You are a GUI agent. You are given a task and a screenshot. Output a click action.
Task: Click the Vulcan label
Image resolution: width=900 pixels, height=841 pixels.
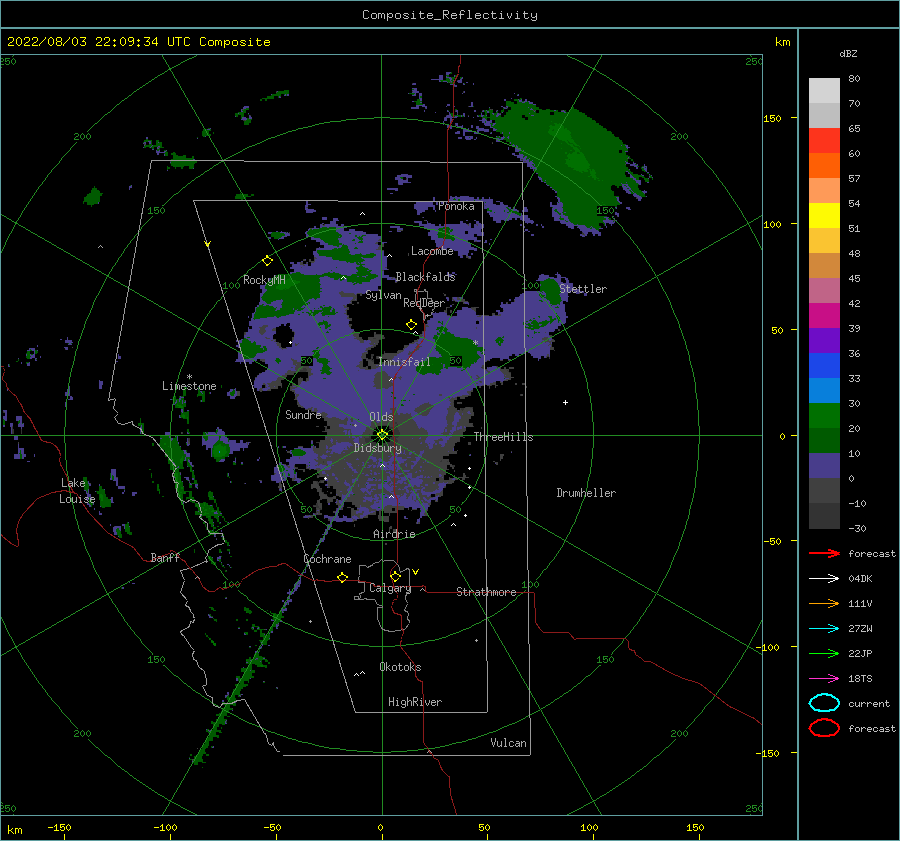coord(508,743)
